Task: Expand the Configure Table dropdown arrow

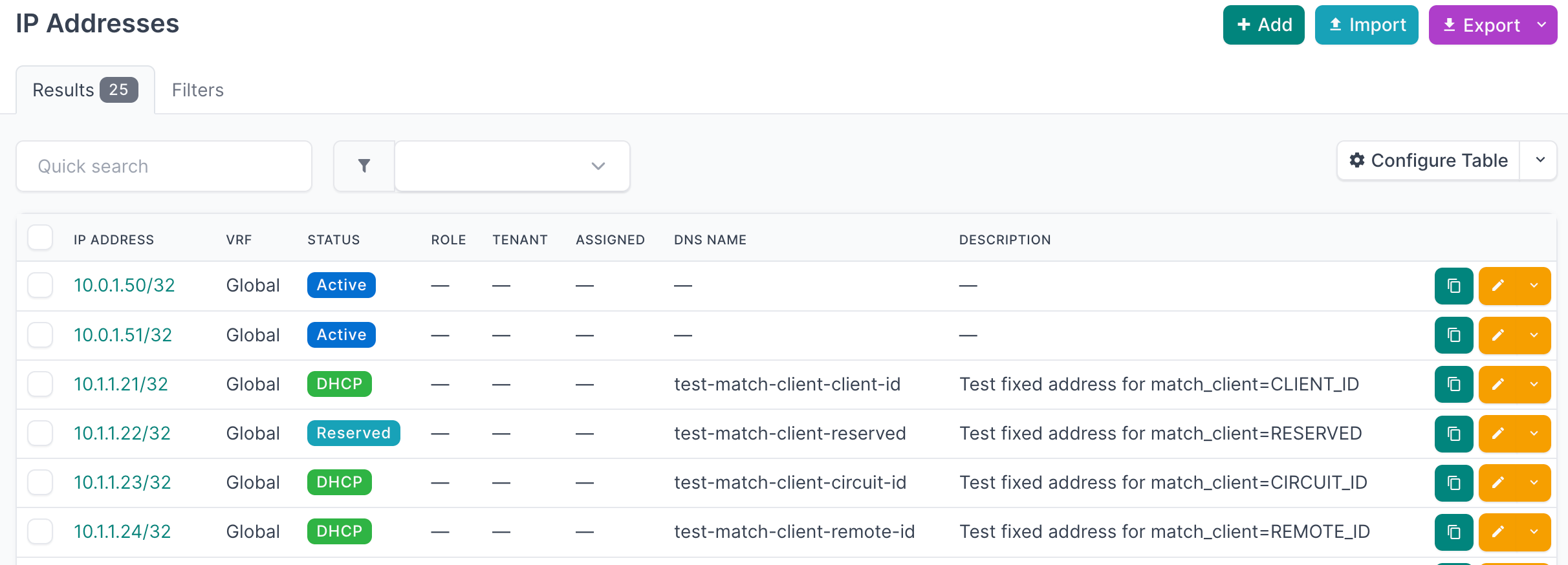Action: click(x=1540, y=160)
